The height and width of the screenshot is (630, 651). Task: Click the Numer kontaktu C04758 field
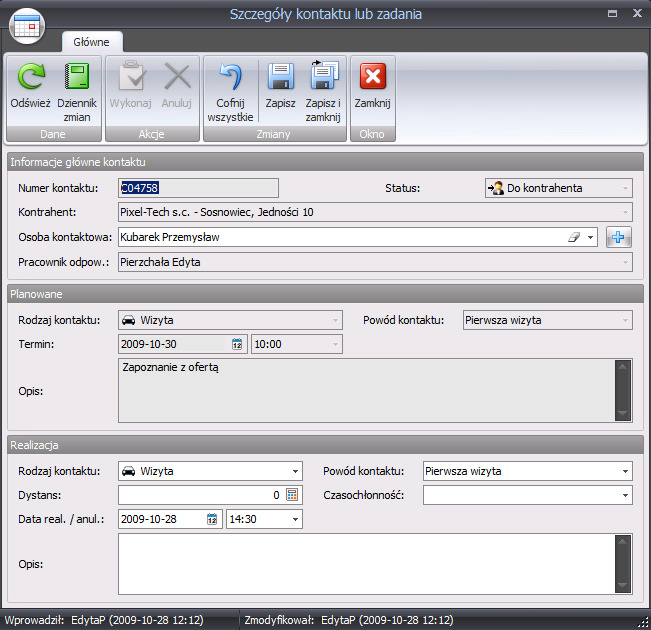coord(198,188)
